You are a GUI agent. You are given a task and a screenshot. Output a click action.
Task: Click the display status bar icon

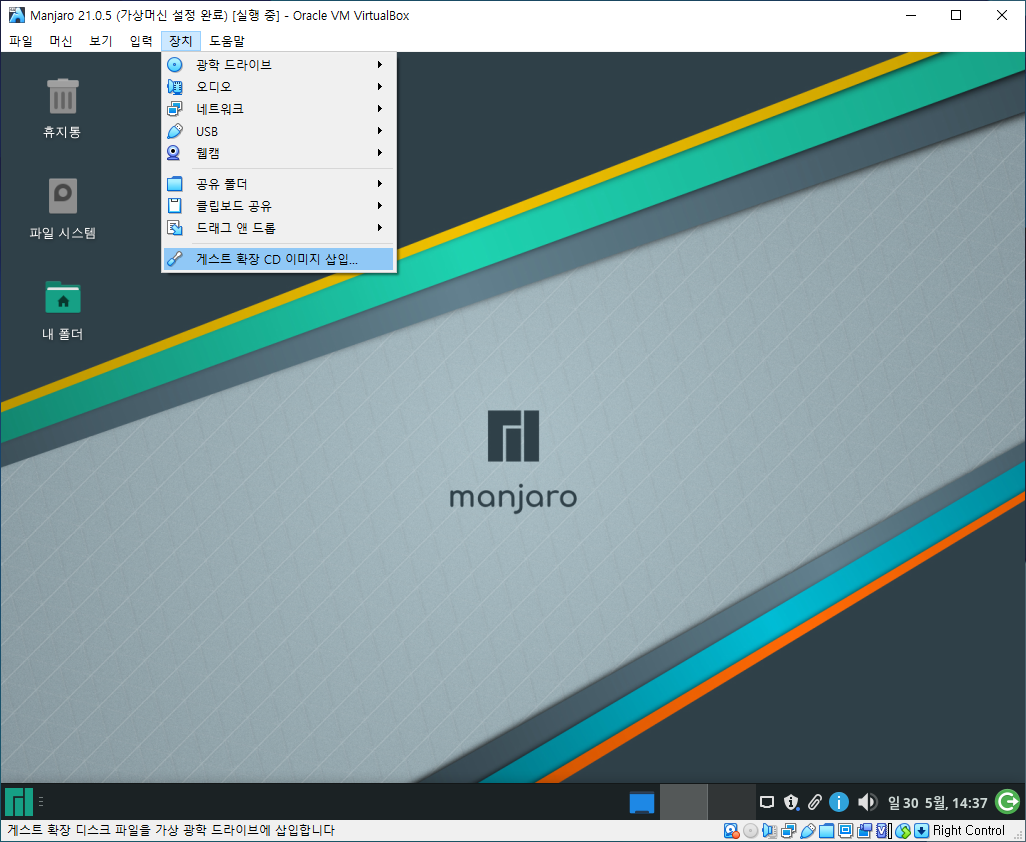845,831
